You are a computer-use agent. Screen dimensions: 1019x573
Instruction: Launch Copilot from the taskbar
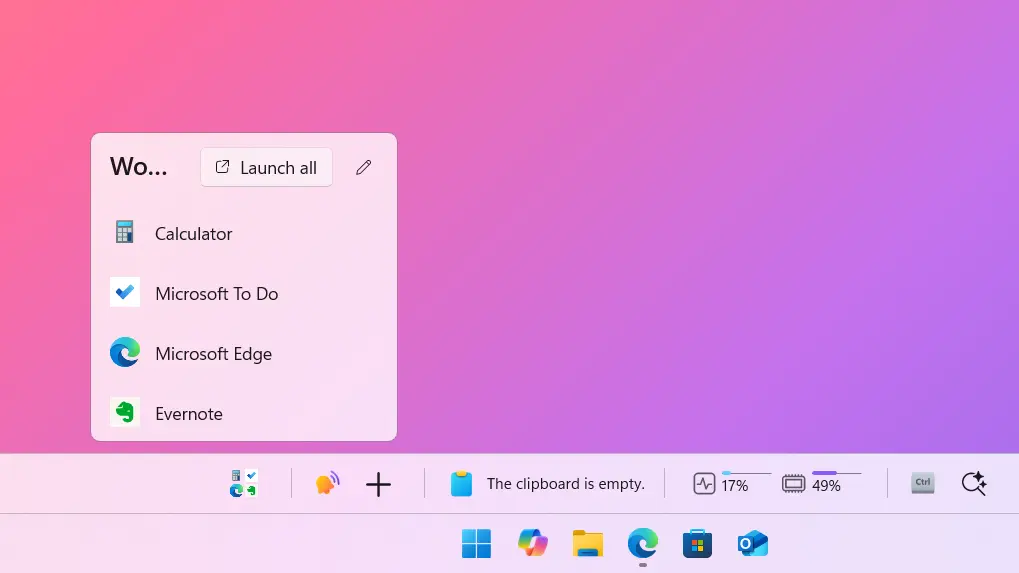(532, 543)
